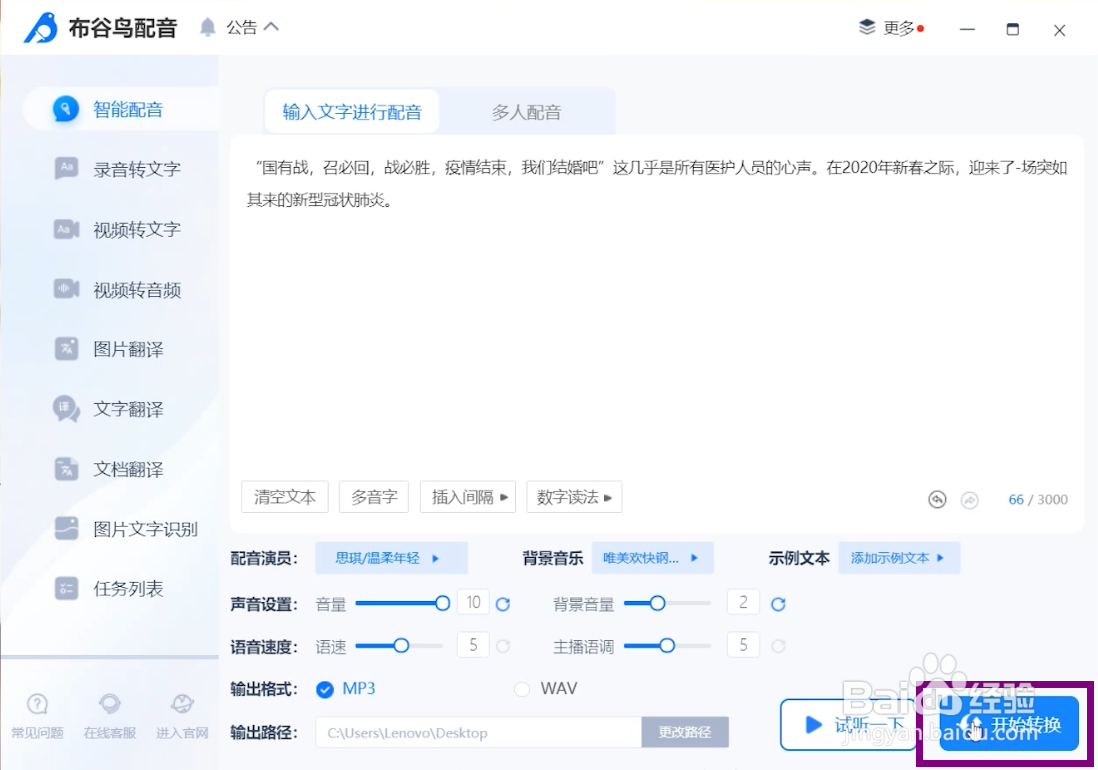The height and width of the screenshot is (770, 1098).
Task: Open the 智能配音 sidebar section
Action: [x=120, y=109]
